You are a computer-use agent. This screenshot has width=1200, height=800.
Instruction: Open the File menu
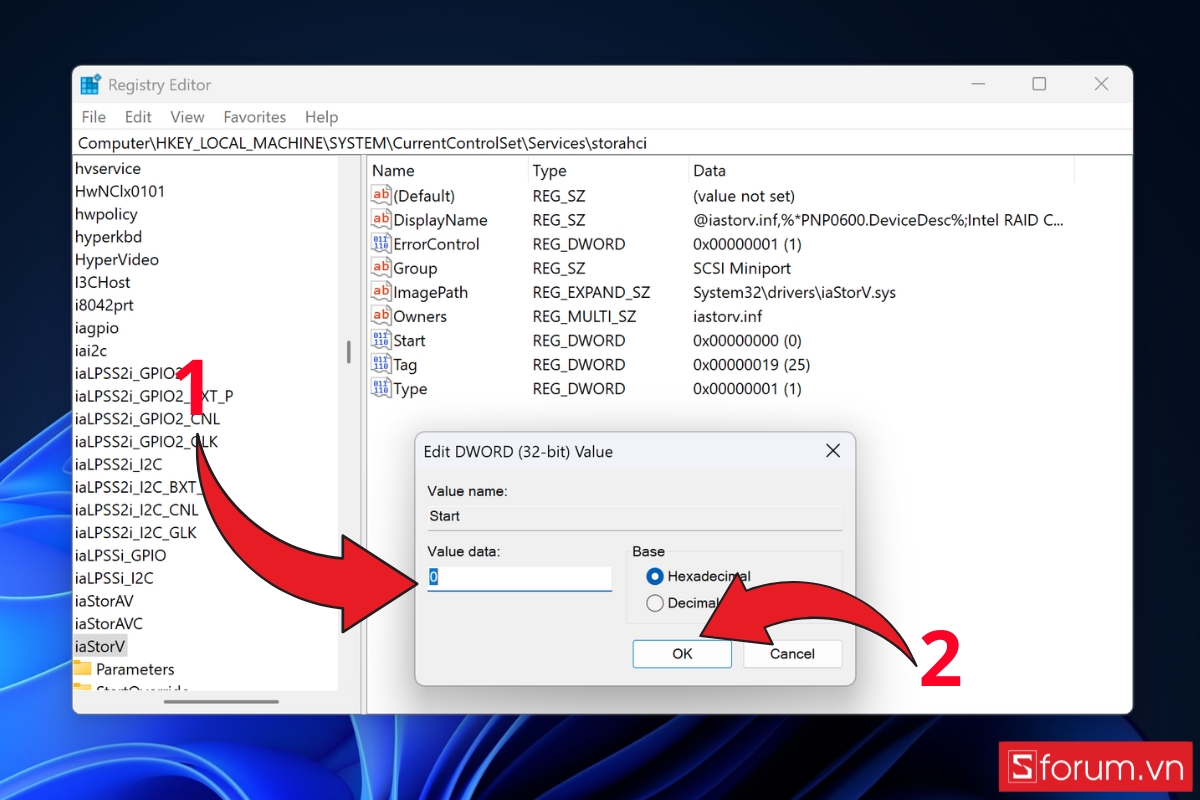tap(93, 117)
